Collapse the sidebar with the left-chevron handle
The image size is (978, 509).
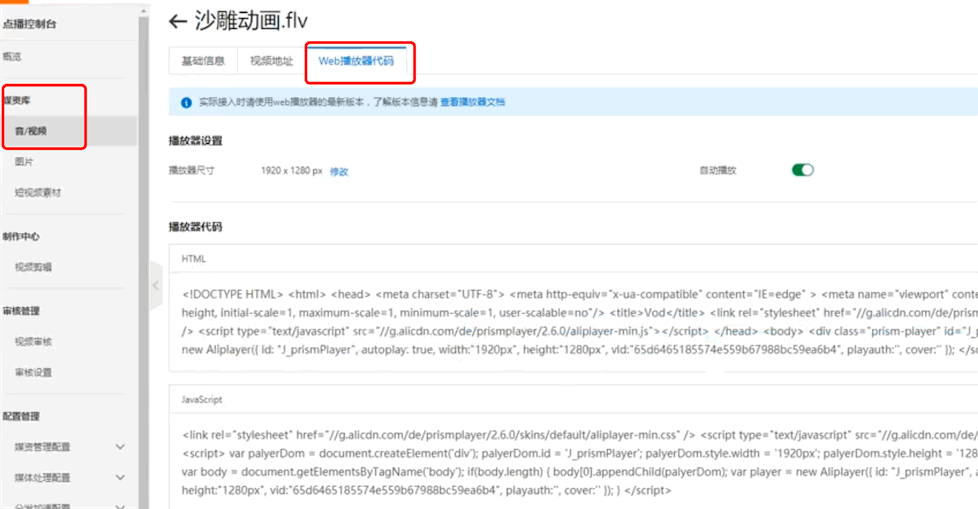(155, 286)
